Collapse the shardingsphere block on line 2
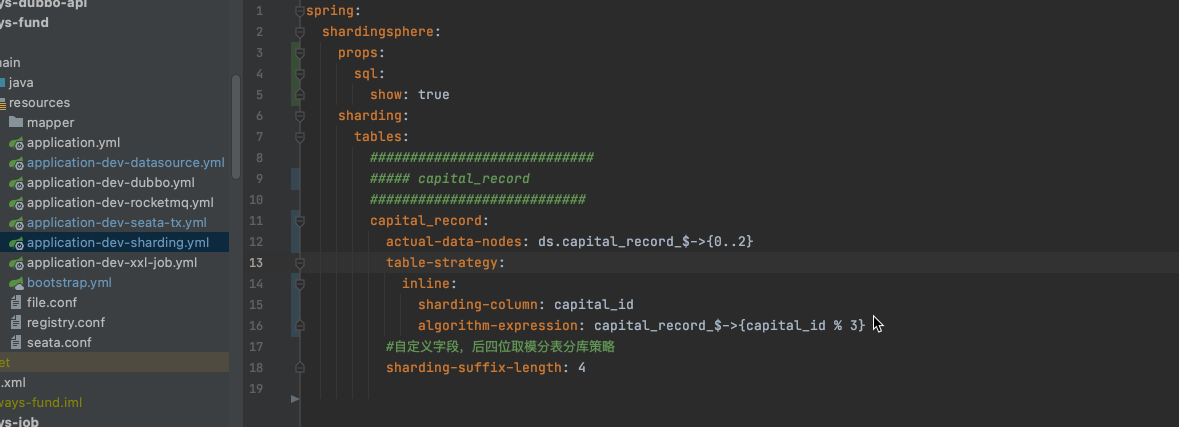This screenshot has width=1179, height=427. (300, 32)
